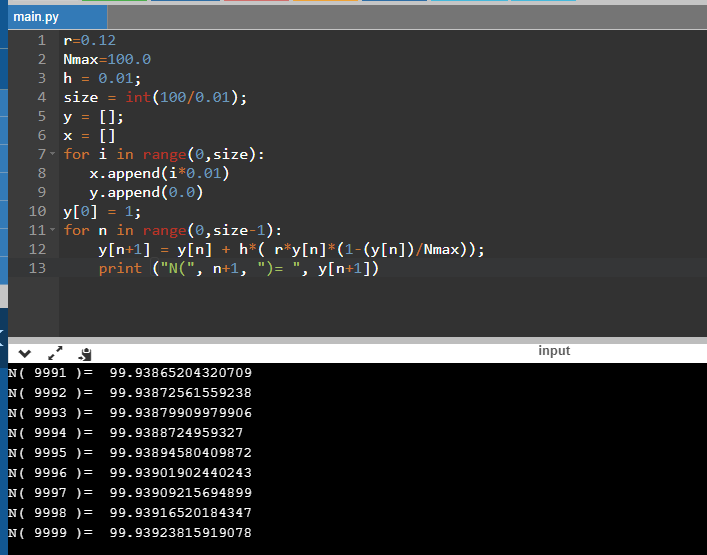Click the N( 9993 ) output row
This screenshot has width=707, height=555.
point(130,413)
